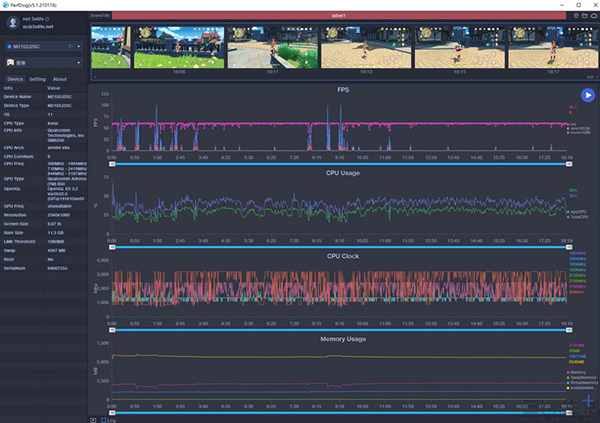Expand the app selection dropdown
The width and height of the screenshot is (600, 423).
pos(80,61)
